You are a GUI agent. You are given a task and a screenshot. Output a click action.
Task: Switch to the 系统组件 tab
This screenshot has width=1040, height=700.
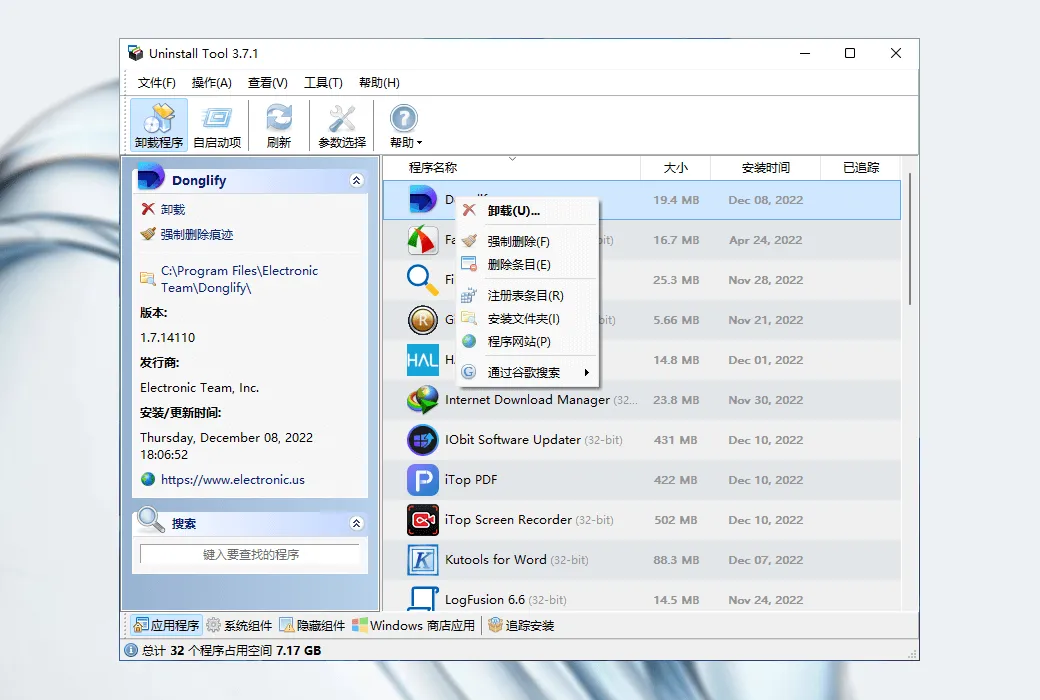pos(239,625)
